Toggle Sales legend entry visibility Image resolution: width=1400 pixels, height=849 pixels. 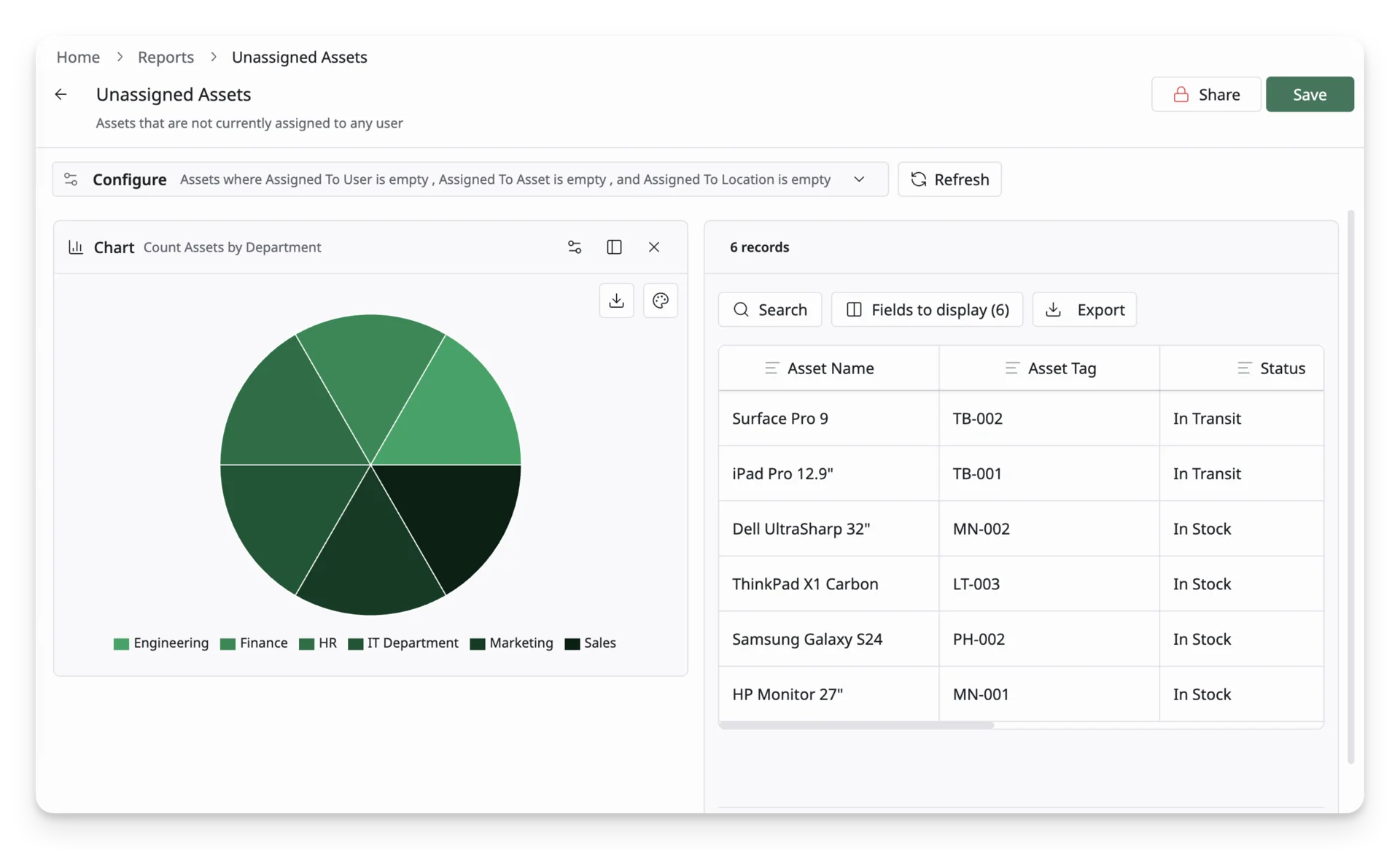point(591,643)
